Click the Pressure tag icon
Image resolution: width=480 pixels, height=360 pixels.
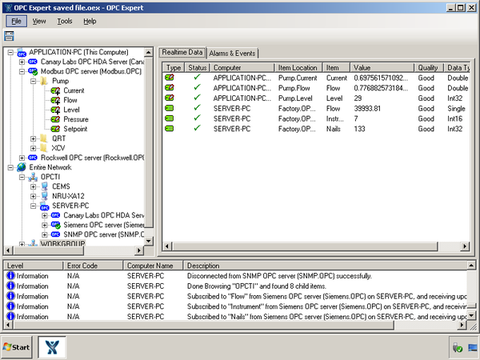[55, 119]
